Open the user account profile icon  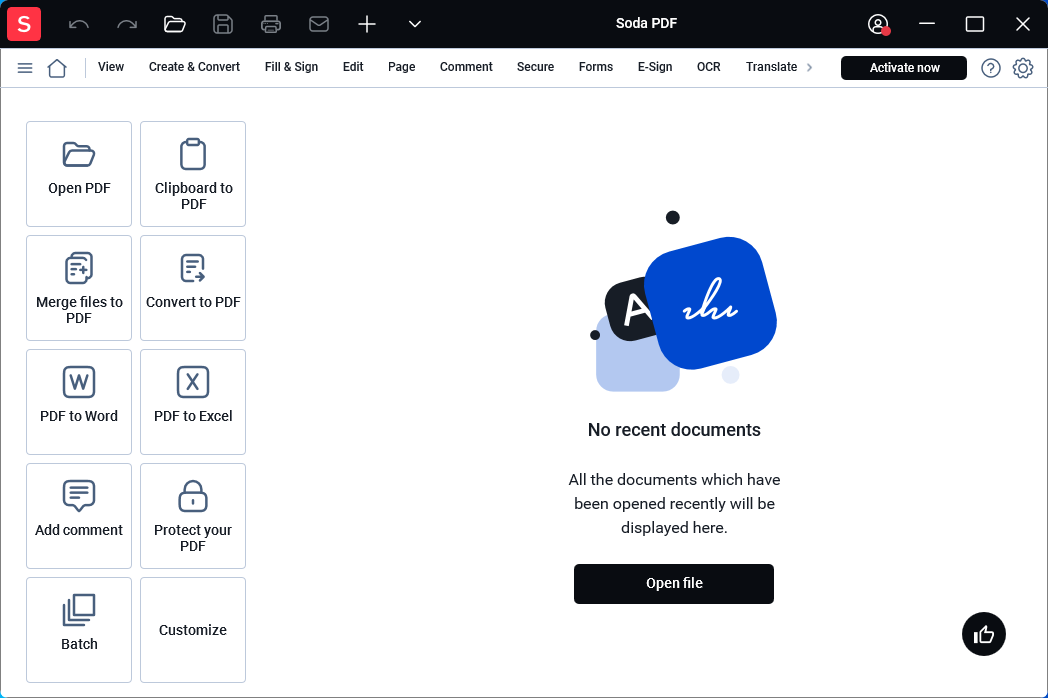click(x=878, y=24)
